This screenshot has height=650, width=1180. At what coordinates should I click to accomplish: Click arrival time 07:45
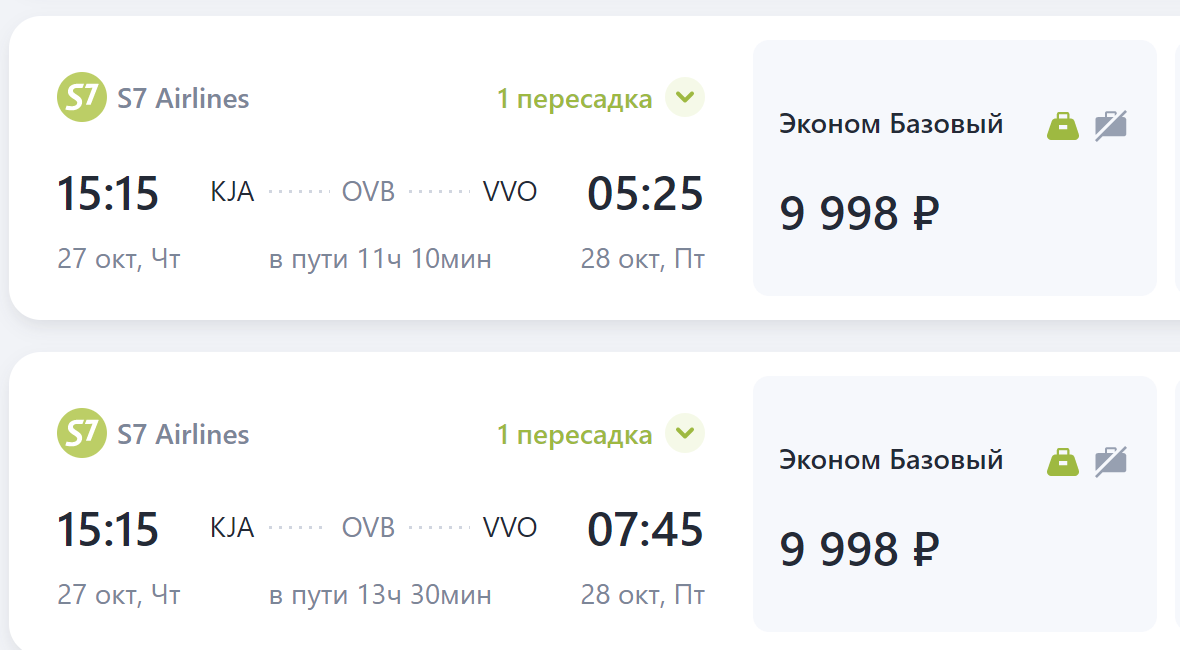(x=645, y=529)
